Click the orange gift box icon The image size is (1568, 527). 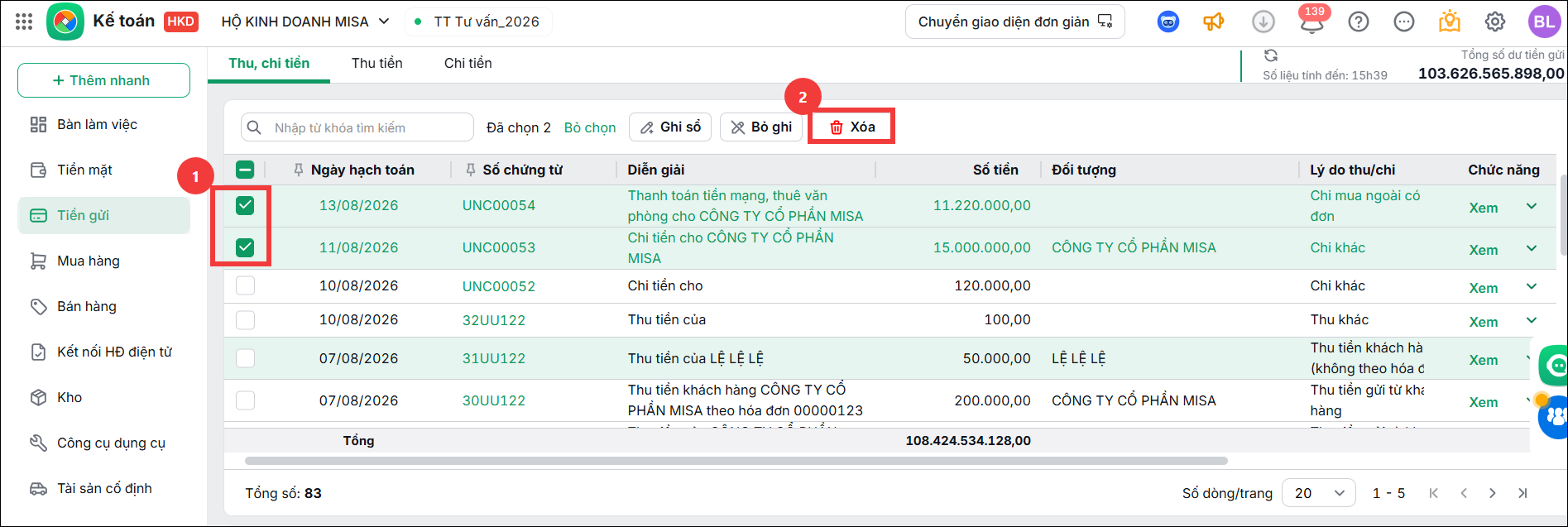pyautogui.click(x=1450, y=22)
